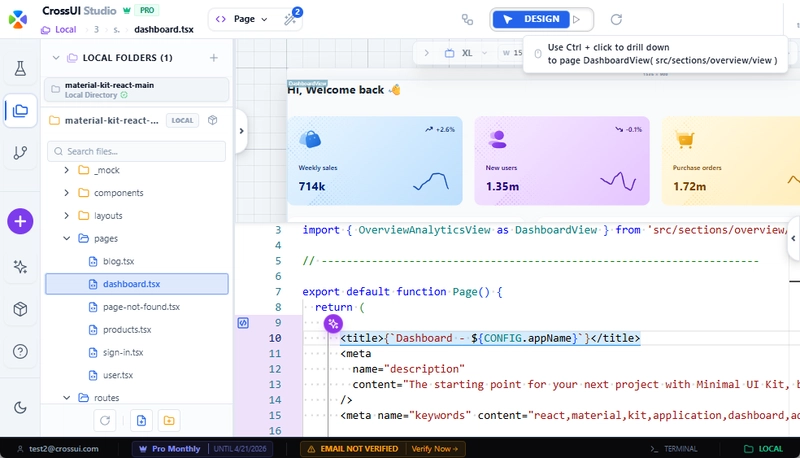Click the right chevron in canvas toolbar

[427, 53]
